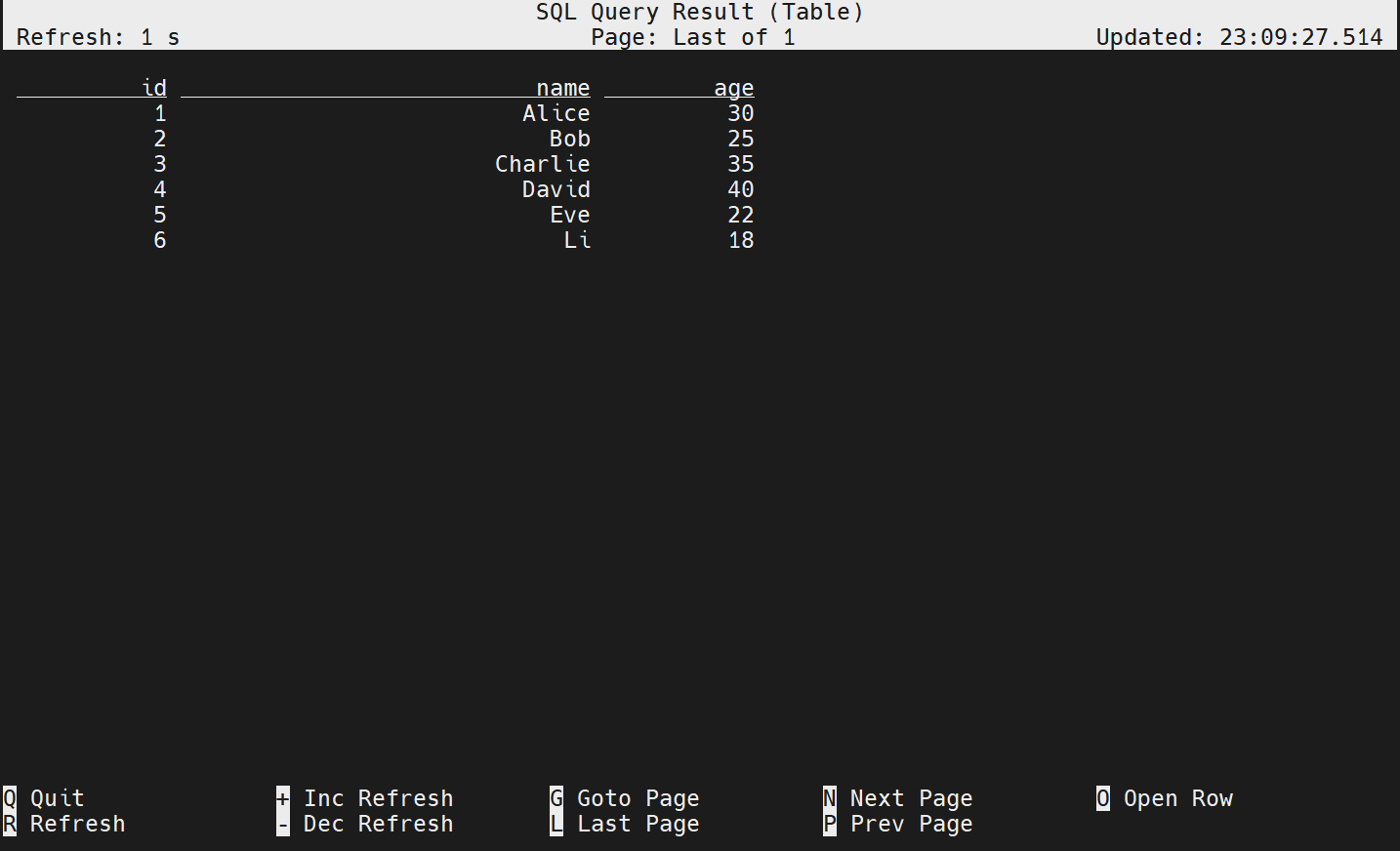
Task: Select the name cell Bob
Action: [570, 139]
